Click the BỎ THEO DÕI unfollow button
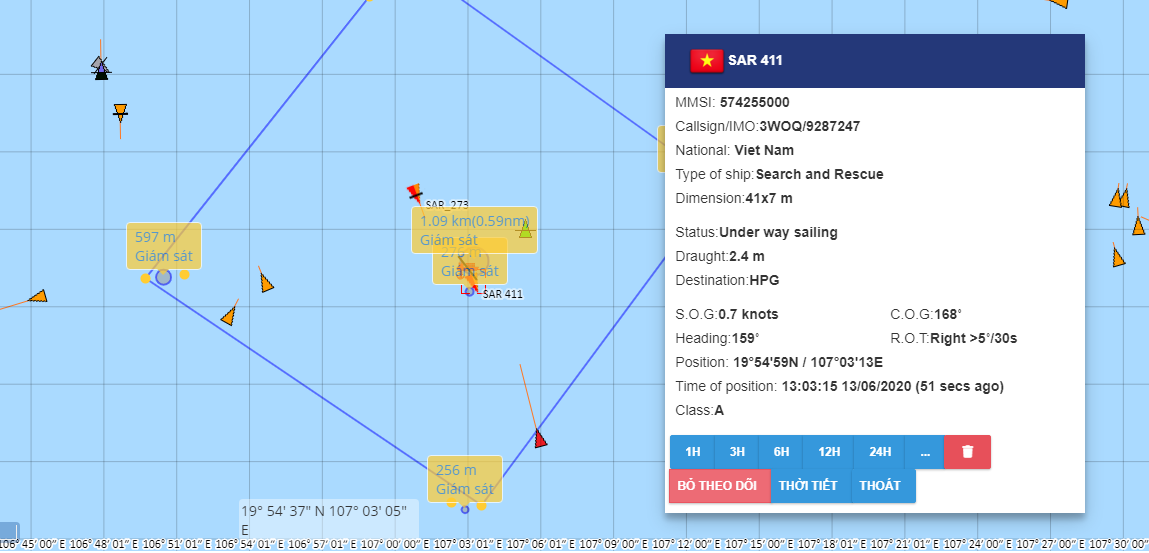Image resolution: width=1149 pixels, height=553 pixels. [x=718, y=486]
